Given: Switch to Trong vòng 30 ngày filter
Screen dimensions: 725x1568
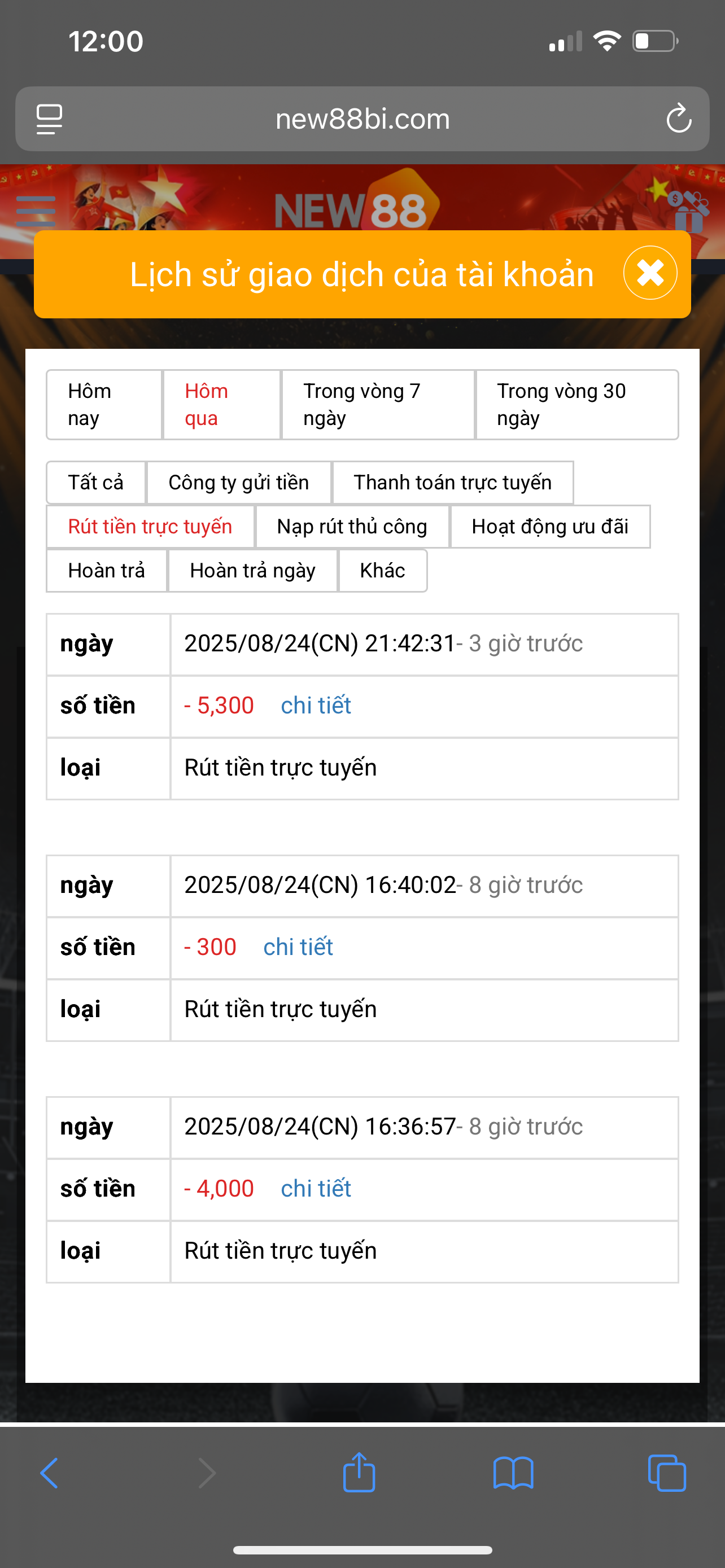Looking at the screenshot, I should 576,404.
